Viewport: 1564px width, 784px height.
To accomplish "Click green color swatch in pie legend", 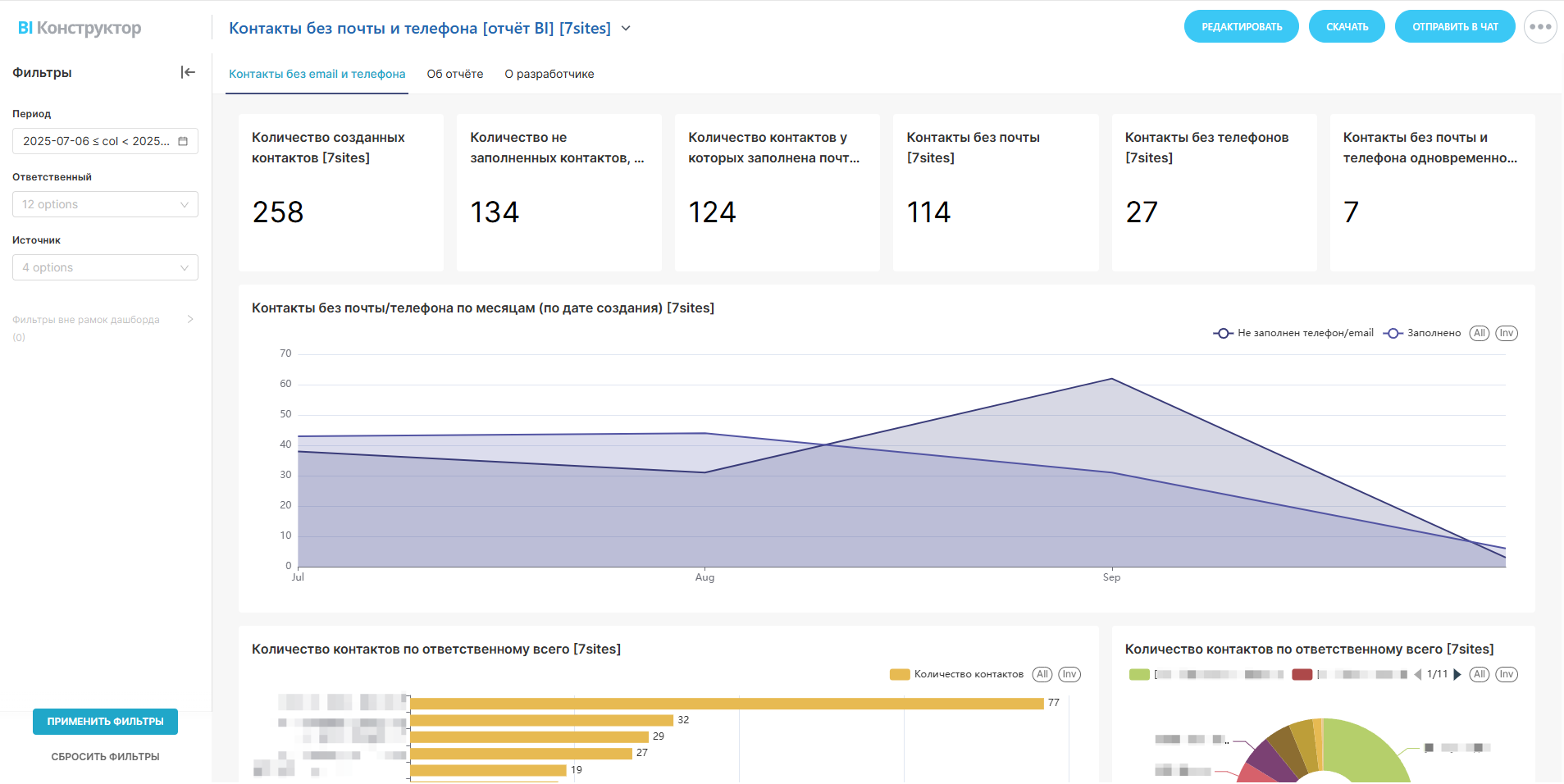I will pos(1139,674).
